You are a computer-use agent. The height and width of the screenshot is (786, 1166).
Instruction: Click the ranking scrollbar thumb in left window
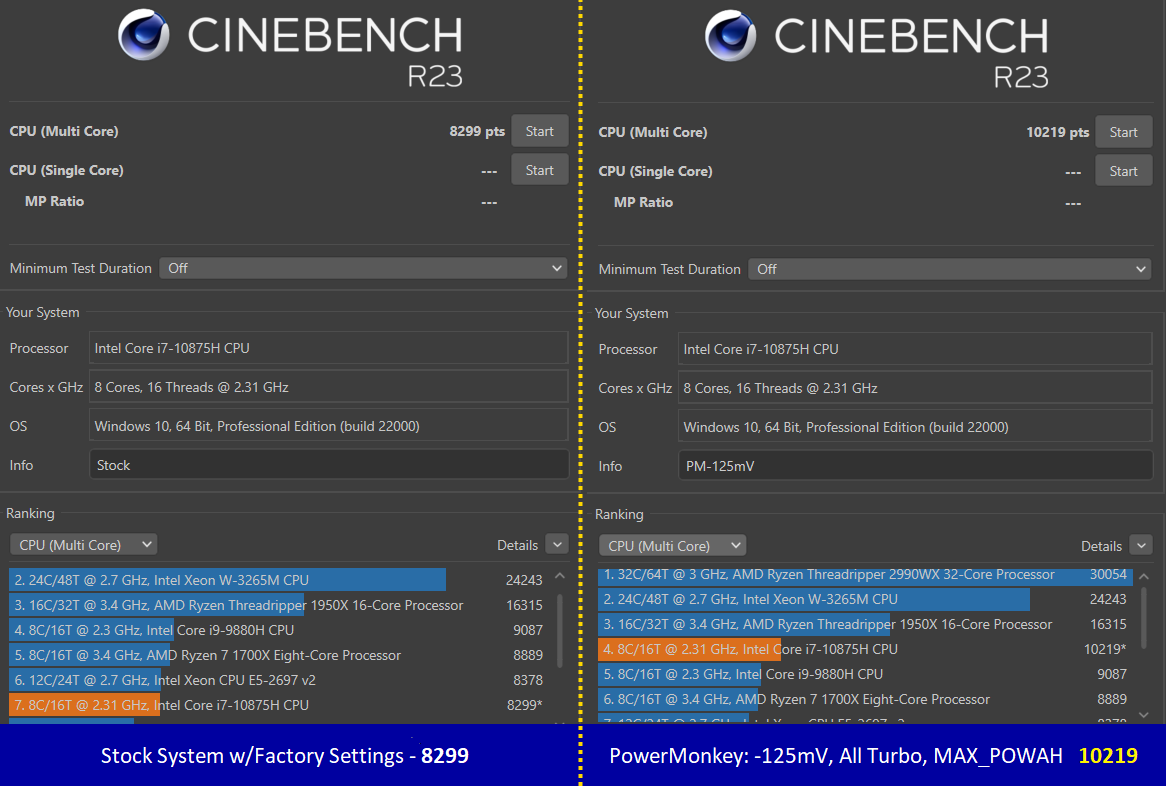coord(560,630)
